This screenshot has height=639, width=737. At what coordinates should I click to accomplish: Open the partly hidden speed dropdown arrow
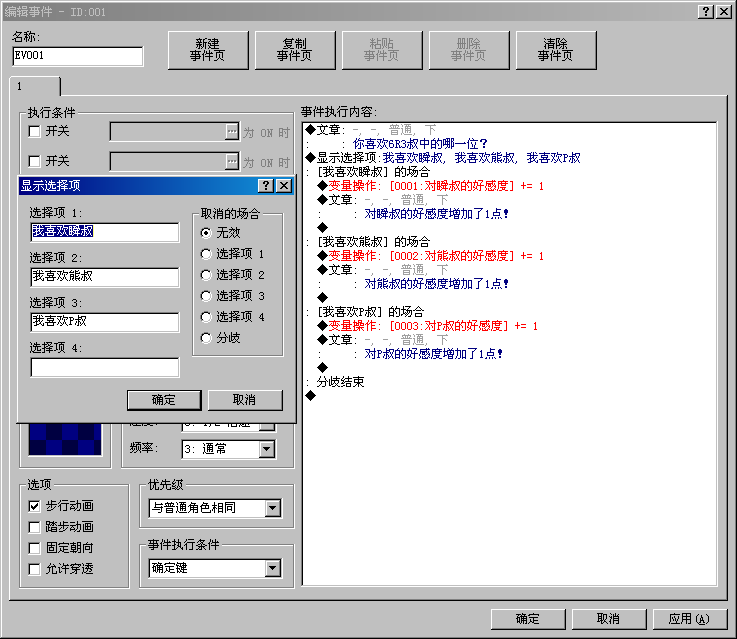click(x=267, y=427)
